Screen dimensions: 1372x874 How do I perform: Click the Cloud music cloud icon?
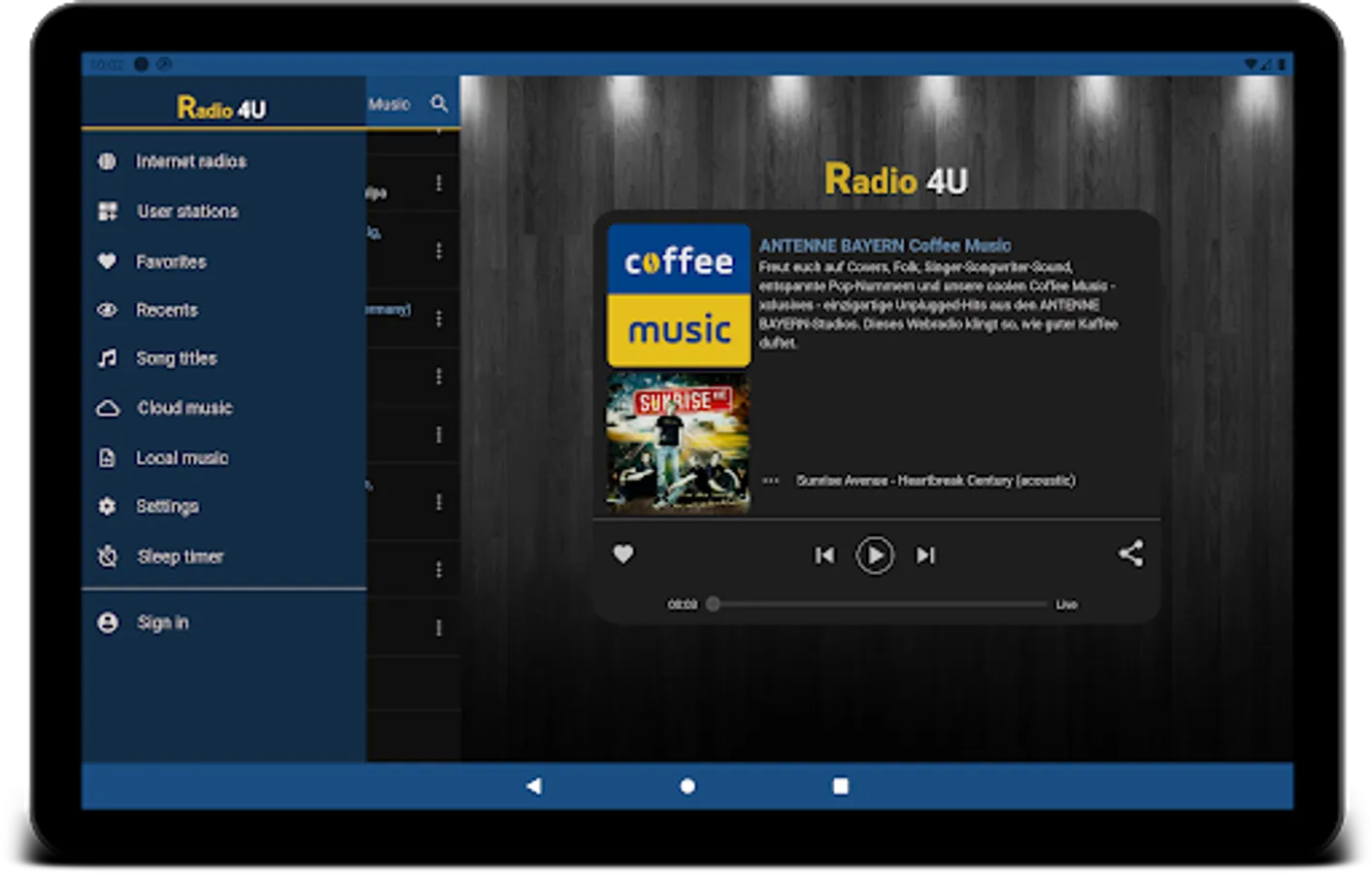pyautogui.click(x=107, y=408)
